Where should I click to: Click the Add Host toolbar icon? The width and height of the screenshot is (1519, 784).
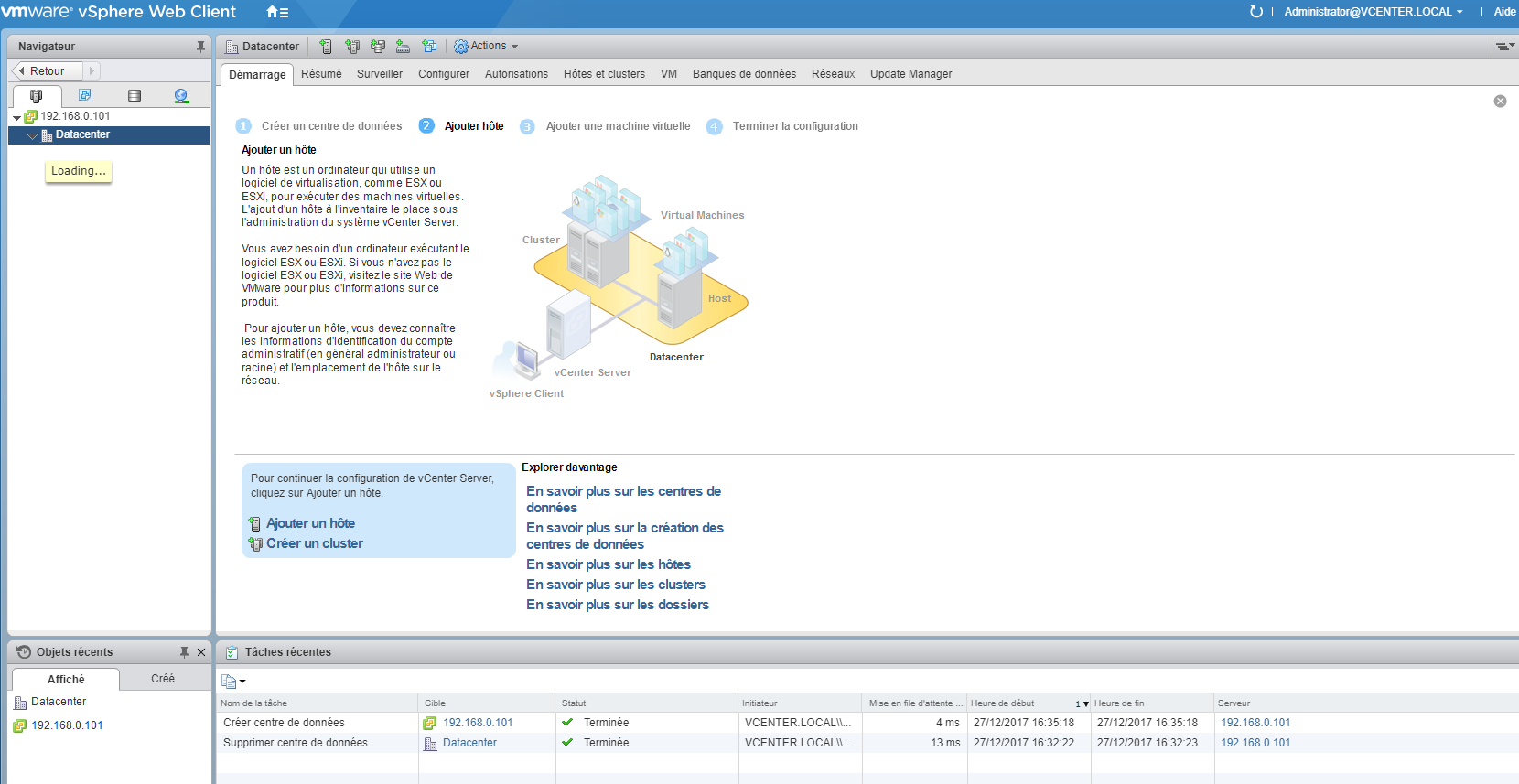click(x=326, y=46)
